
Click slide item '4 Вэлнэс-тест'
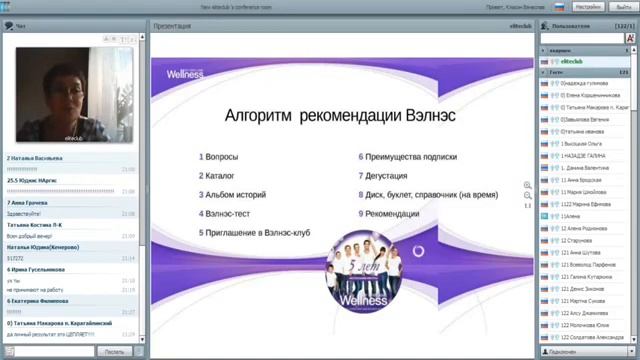[x=224, y=214]
